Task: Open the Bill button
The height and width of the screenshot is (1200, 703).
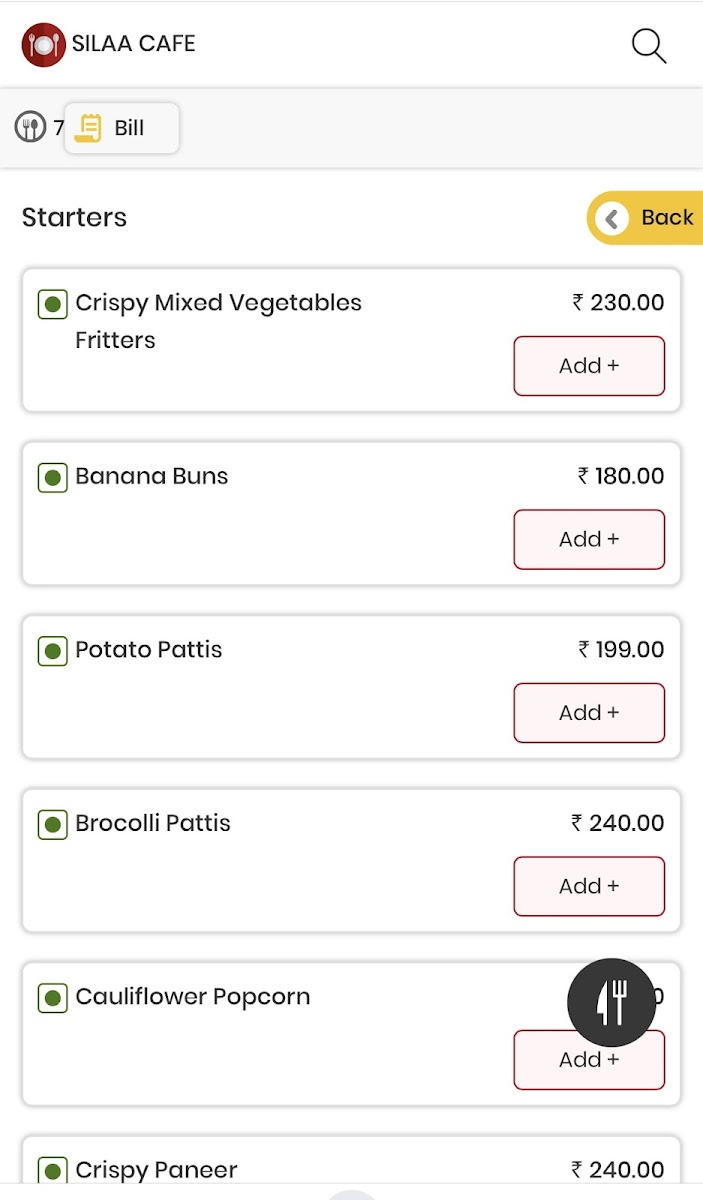Action: pyautogui.click(x=122, y=128)
